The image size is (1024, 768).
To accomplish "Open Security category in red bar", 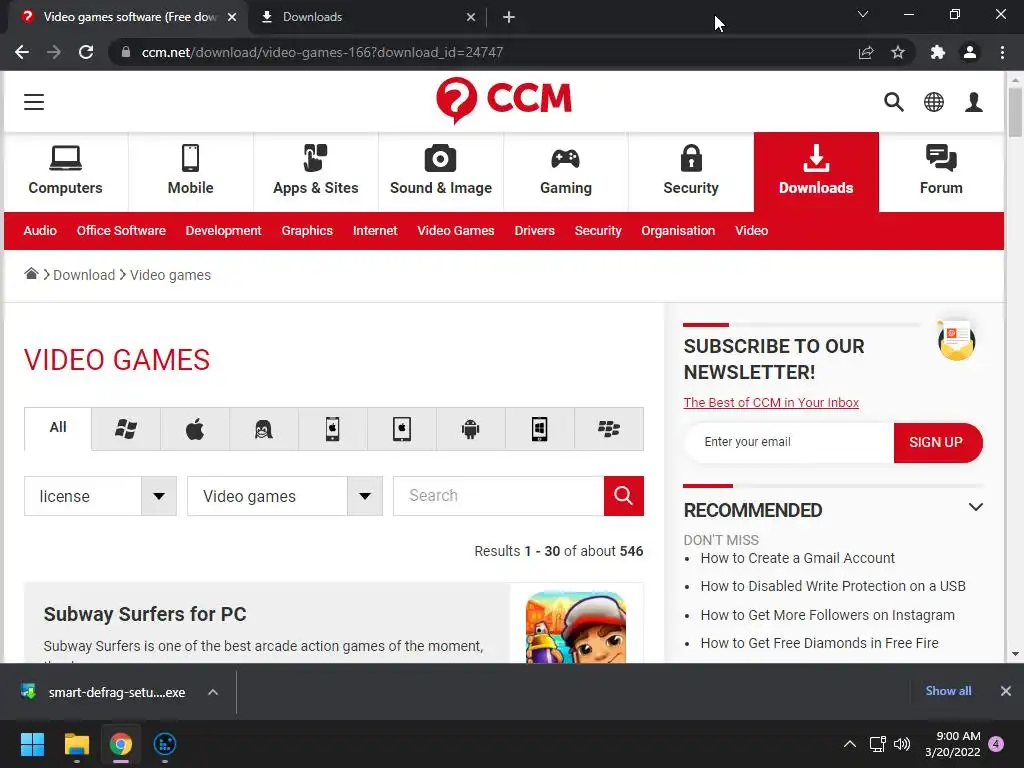I will (598, 231).
